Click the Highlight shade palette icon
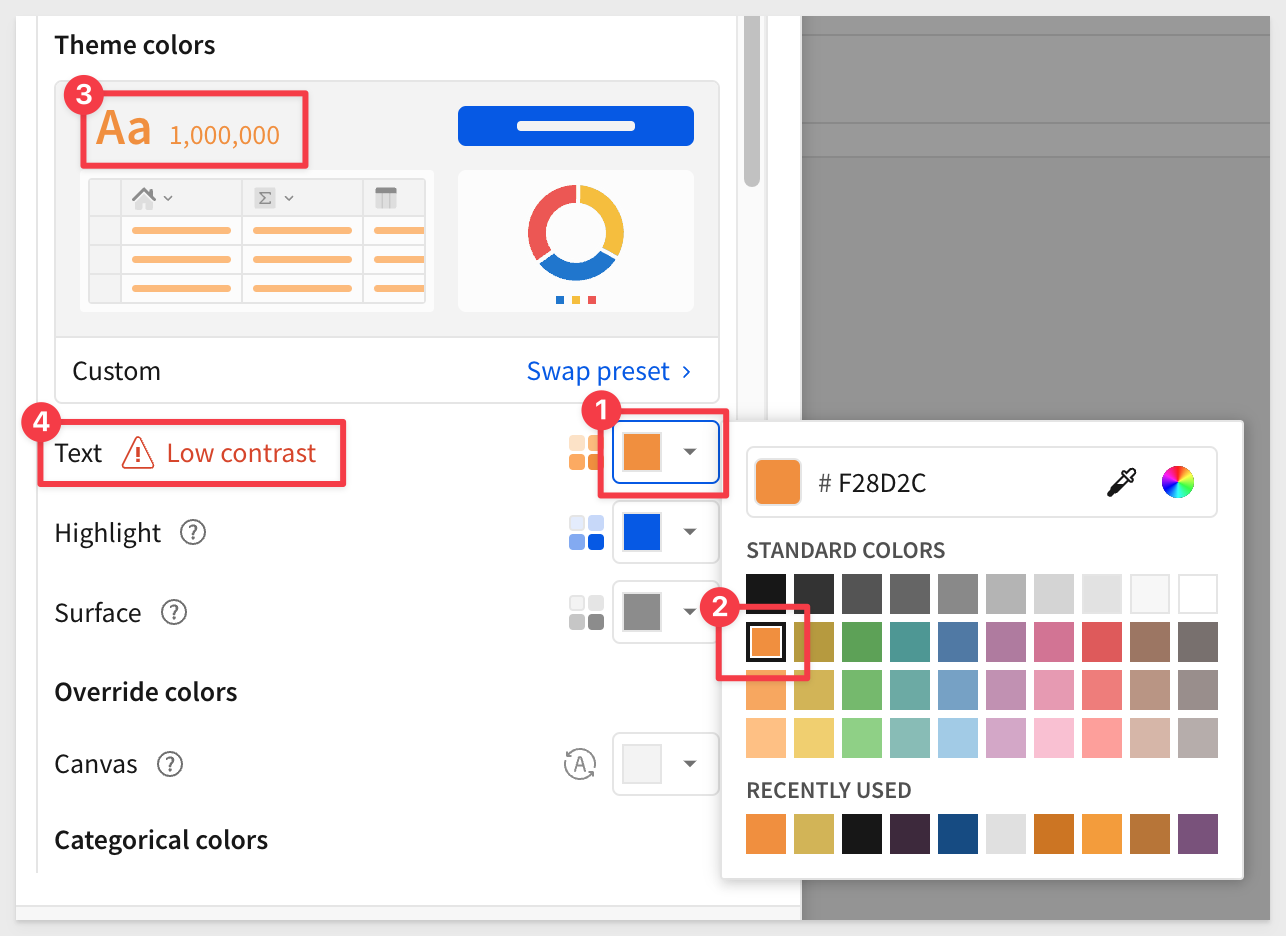Screen dimensions: 1286x936 tap(586, 533)
